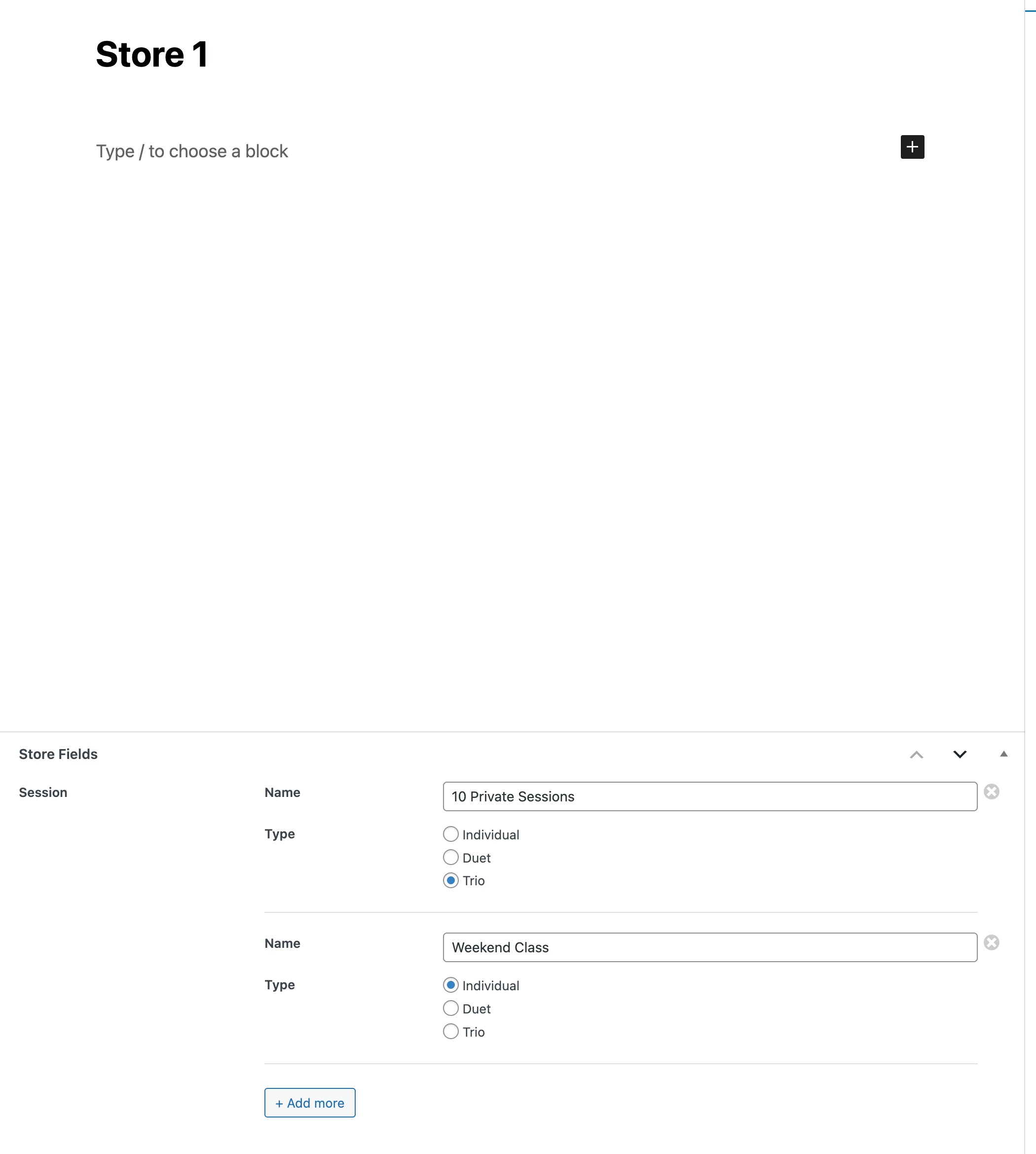Viewport: 1036px width, 1154px height.
Task: Move Store Fields panel up
Action: tap(916, 755)
